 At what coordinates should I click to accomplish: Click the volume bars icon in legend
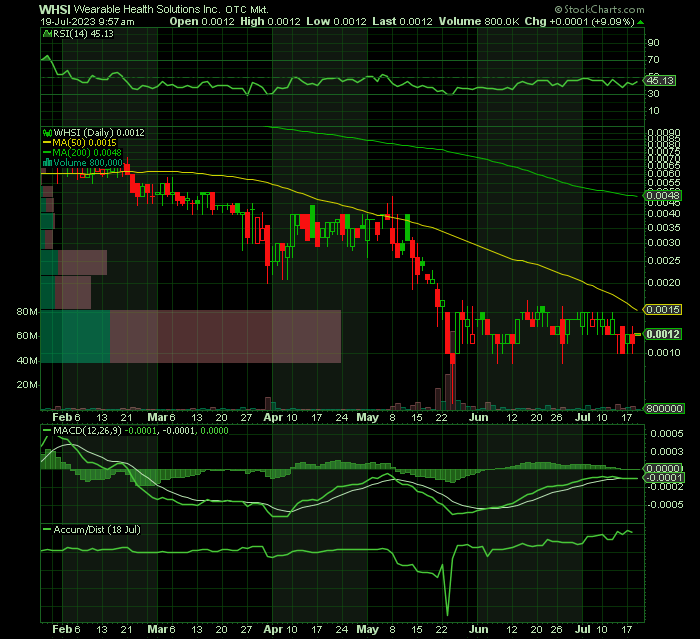(x=47, y=163)
